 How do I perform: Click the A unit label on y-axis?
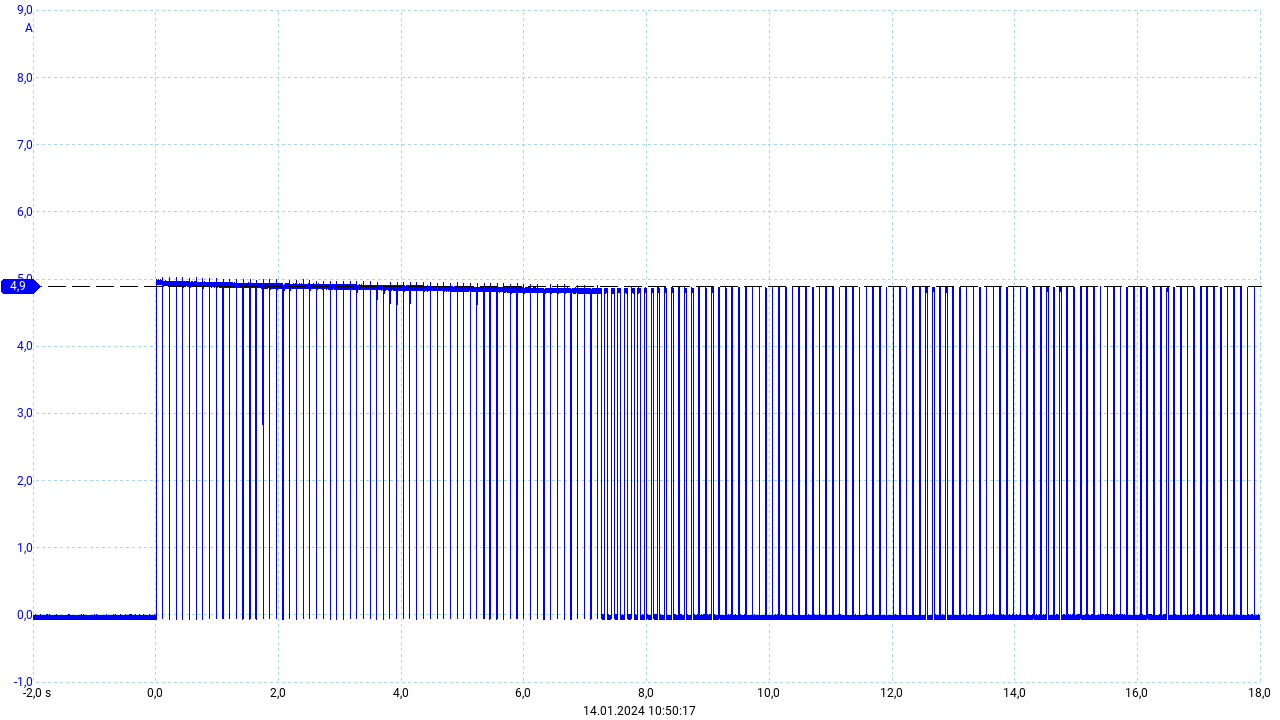29,28
